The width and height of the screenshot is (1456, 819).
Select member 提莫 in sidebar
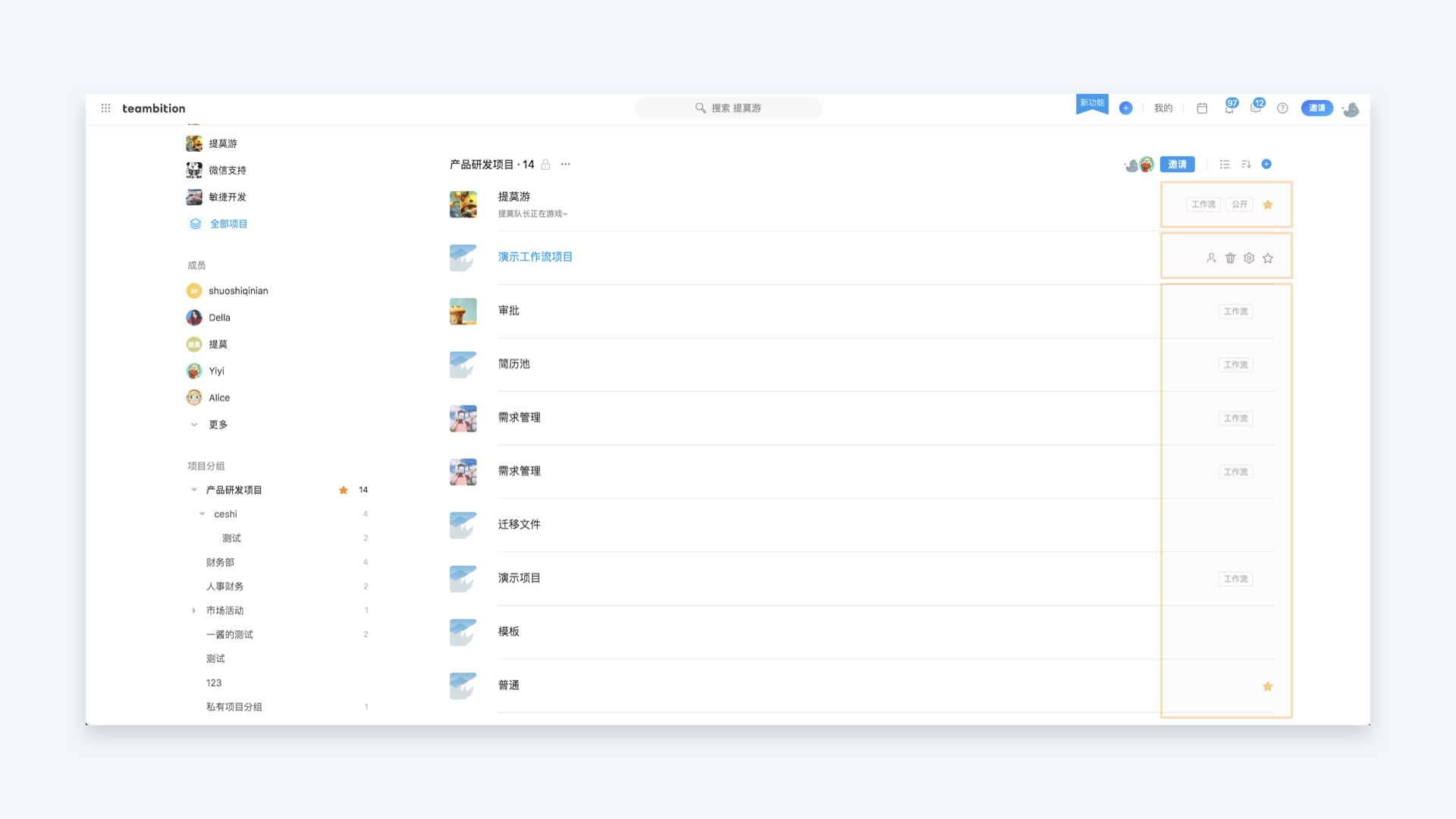[x=218, y=344]
